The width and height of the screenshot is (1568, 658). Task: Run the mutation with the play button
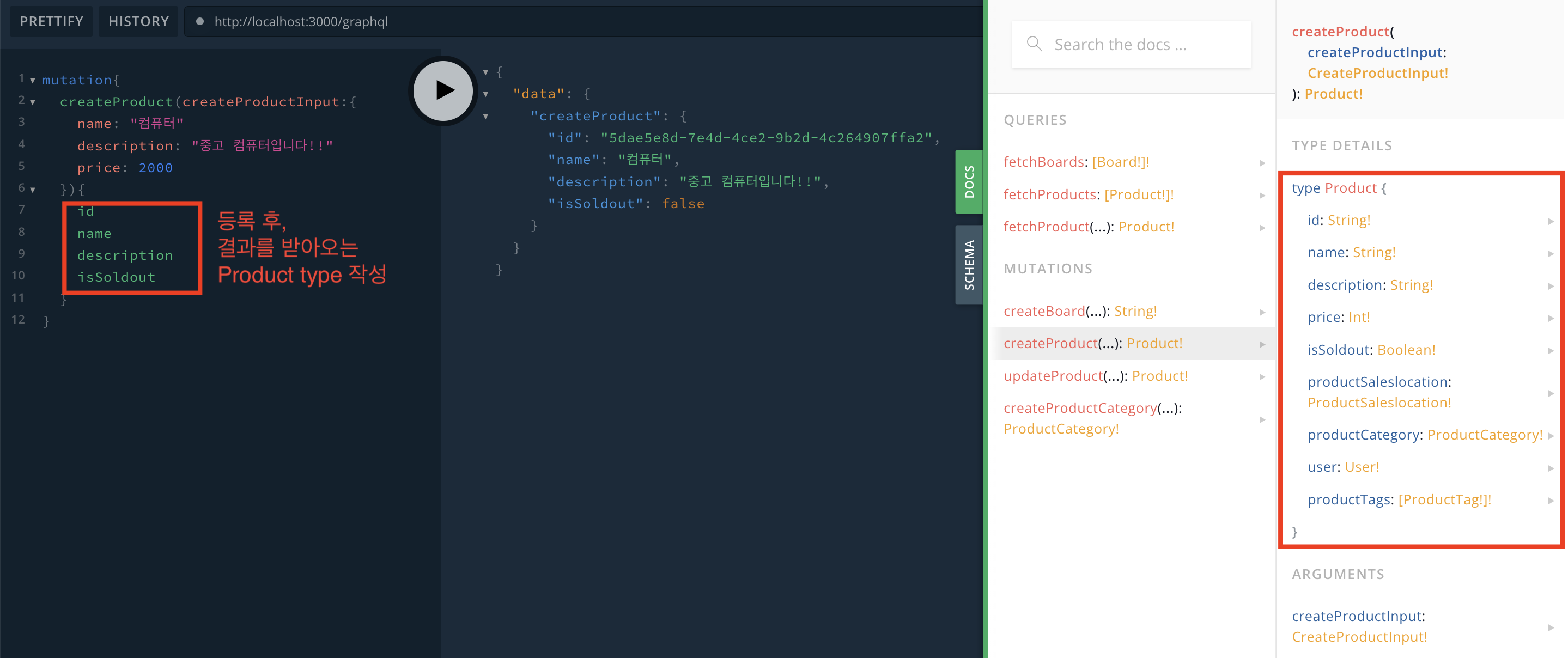pos(443,91)
